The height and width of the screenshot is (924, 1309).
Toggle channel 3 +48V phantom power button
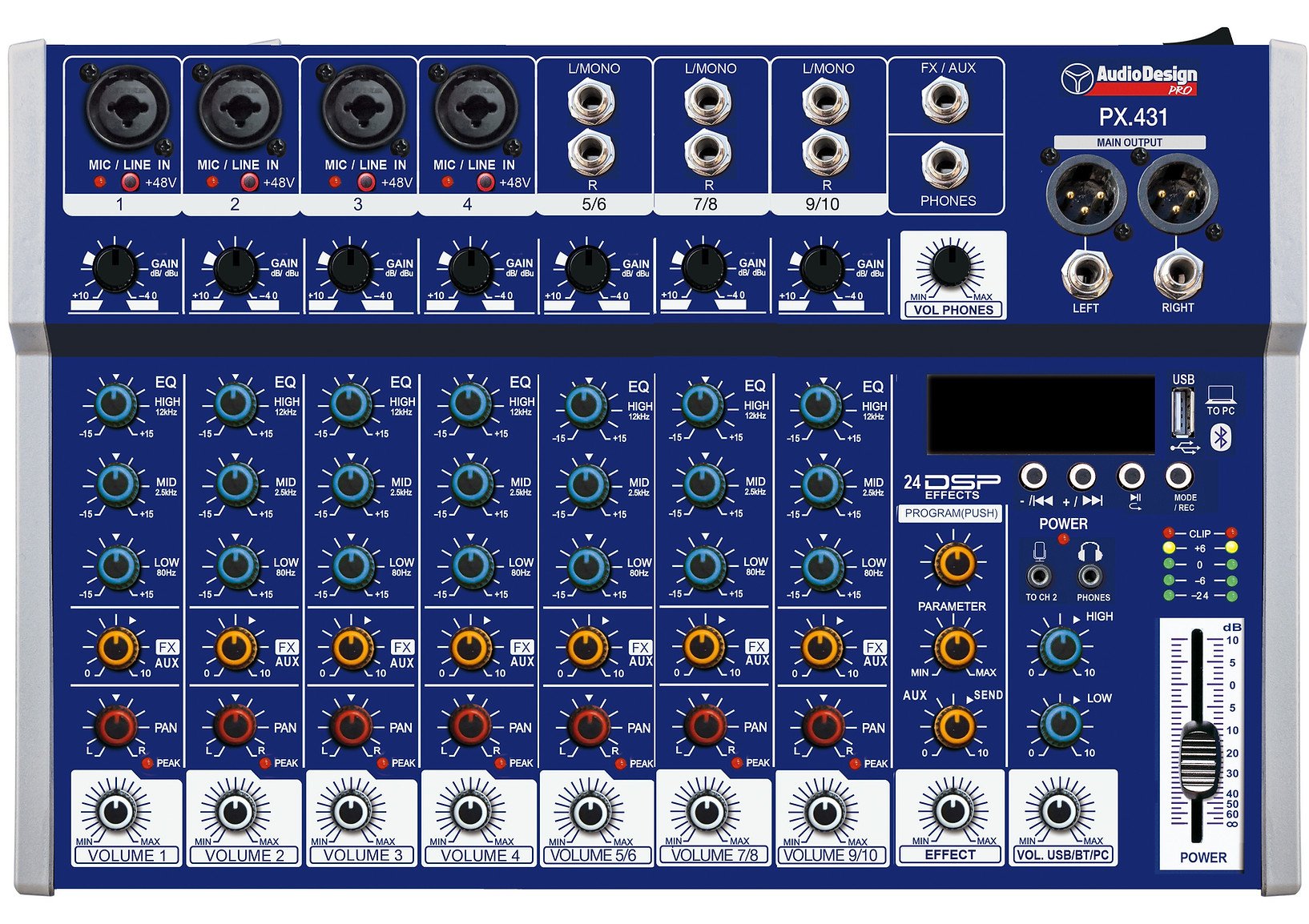tap(366, 183)
